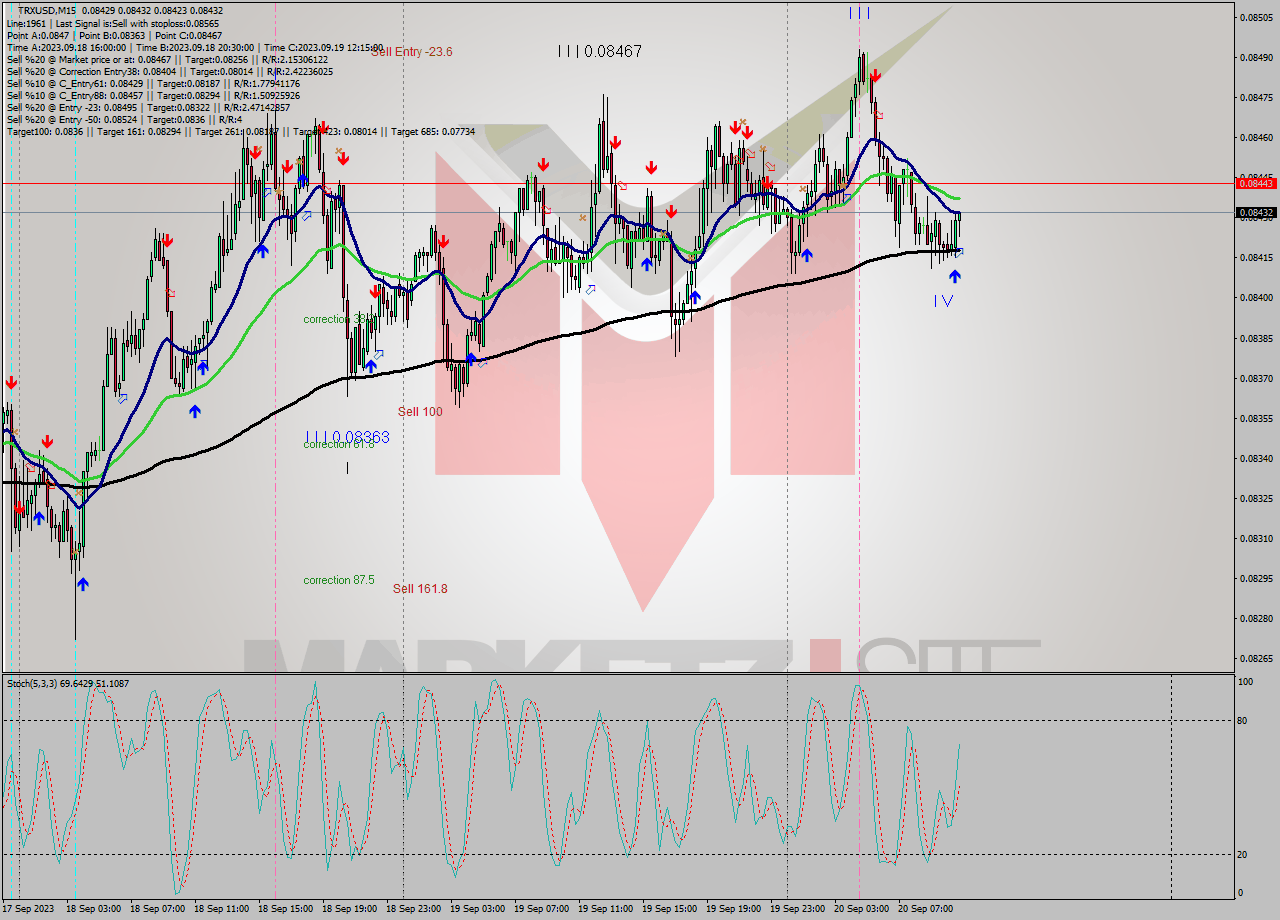Click the 0.08265 price axis value
Viewport: 1280px width, 920px height.
point(1256,658)
